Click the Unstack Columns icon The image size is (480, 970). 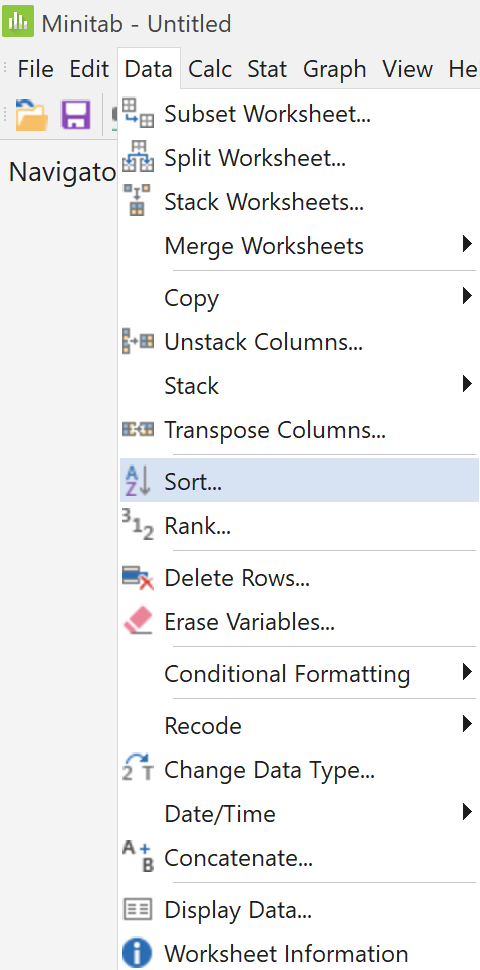(137, 341)
